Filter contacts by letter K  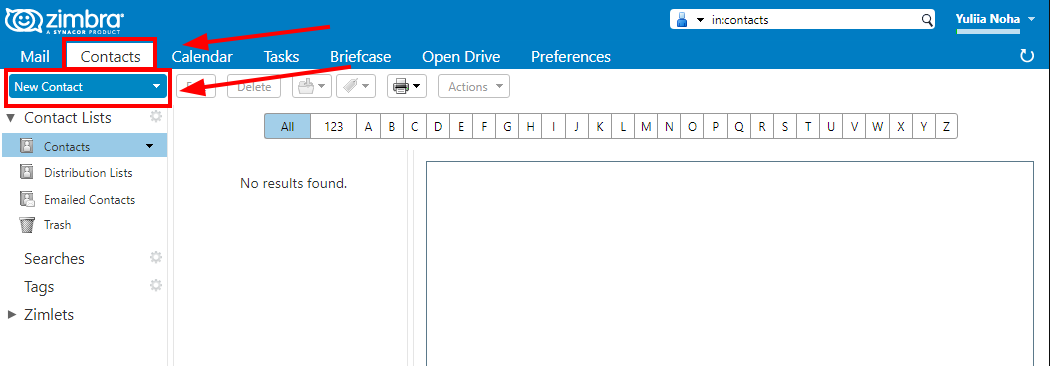coord(600,126)
